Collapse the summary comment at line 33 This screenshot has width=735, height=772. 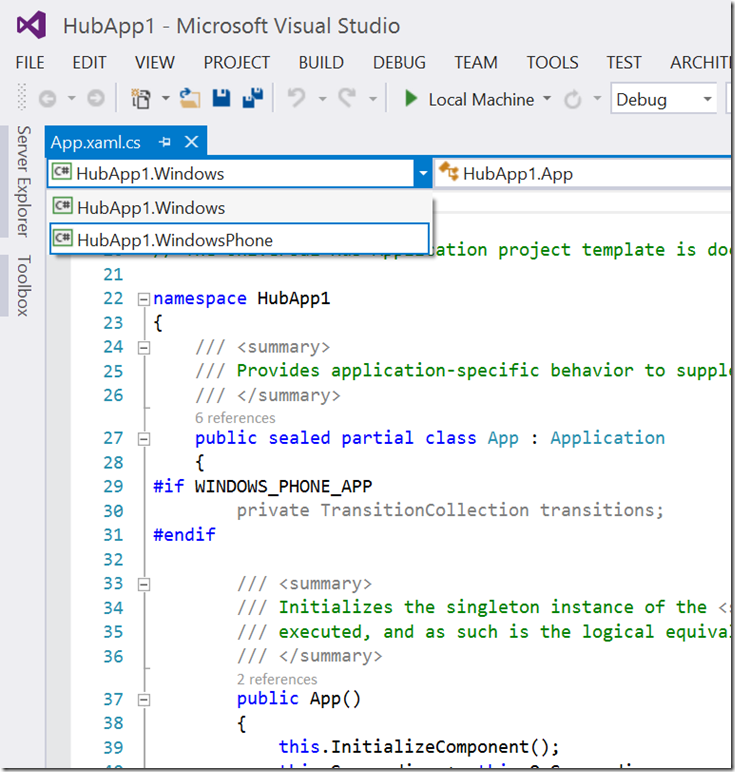(143, 584)
